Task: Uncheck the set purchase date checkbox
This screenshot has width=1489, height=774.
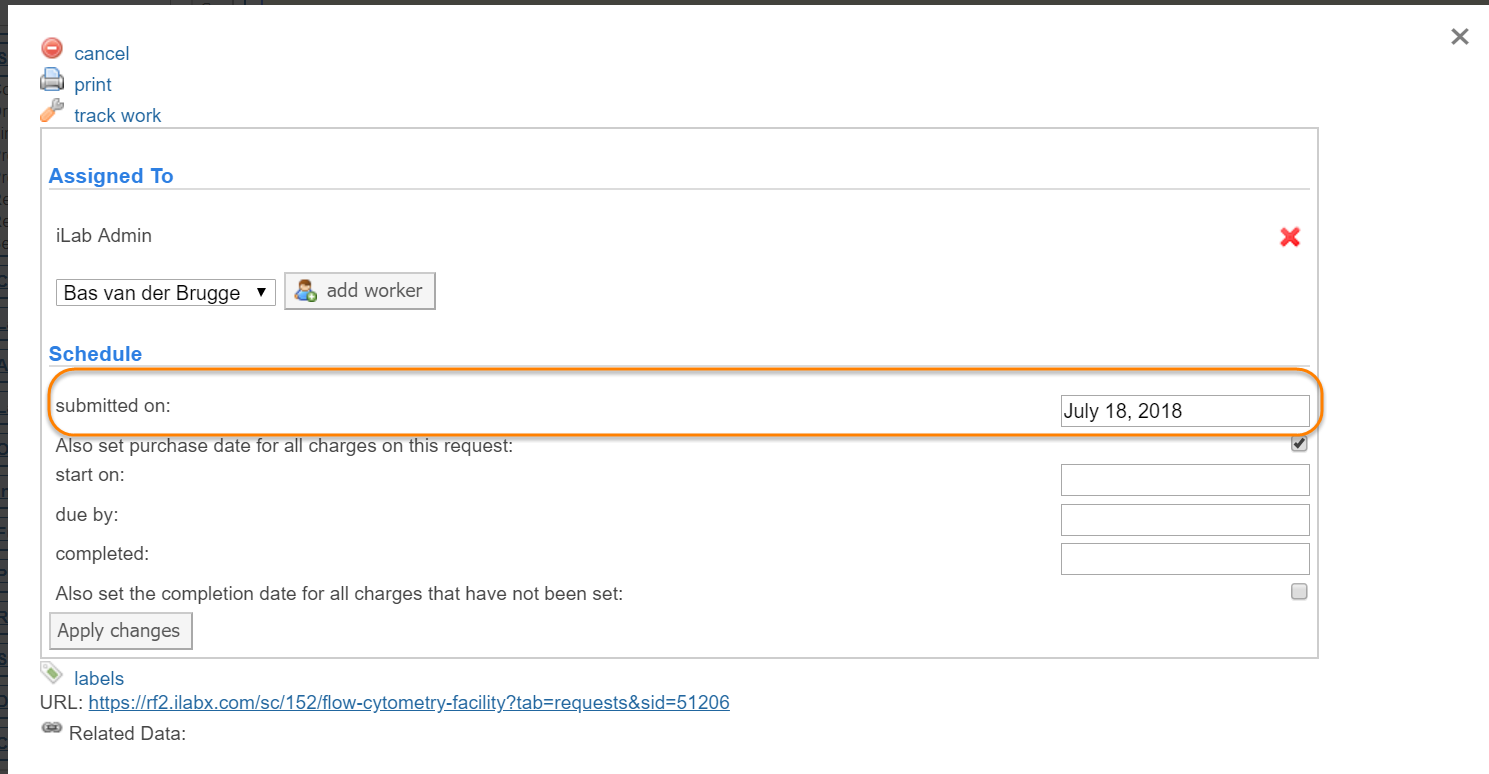Action: click(x=1299, y=444)
